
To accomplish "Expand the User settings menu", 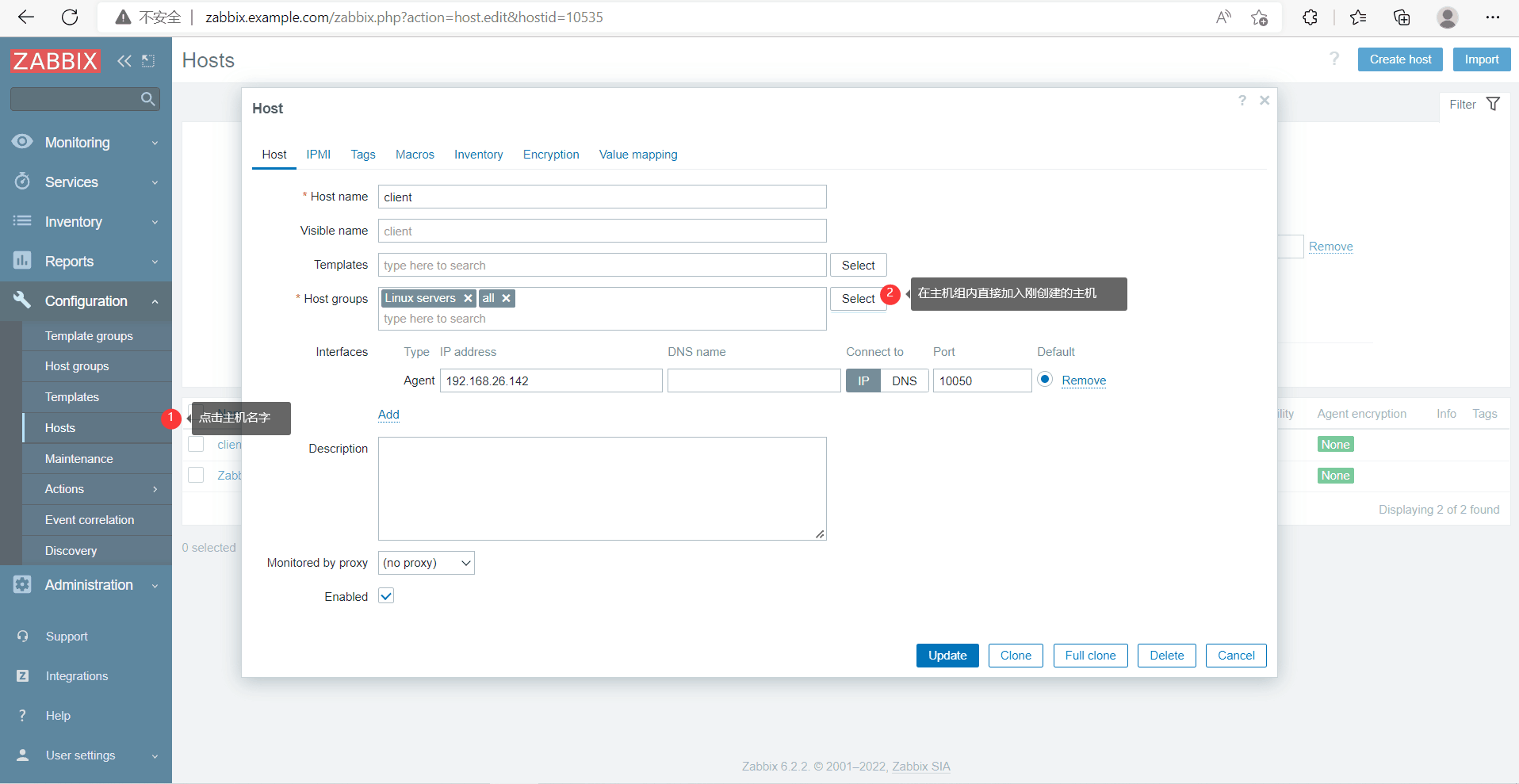I will point(155,755).
